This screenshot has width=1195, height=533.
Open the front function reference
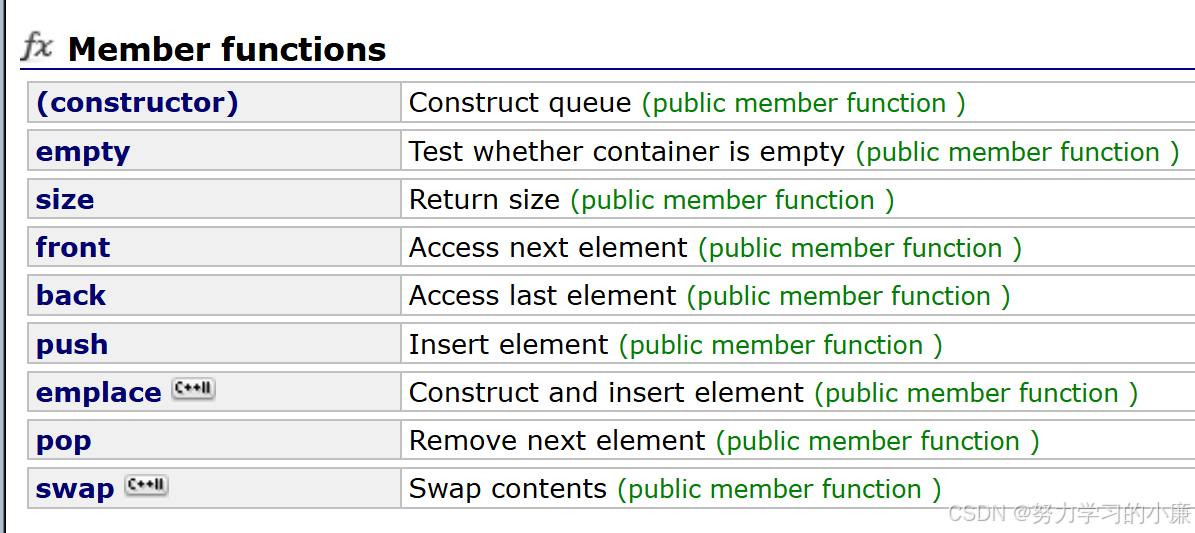(73, 248)
